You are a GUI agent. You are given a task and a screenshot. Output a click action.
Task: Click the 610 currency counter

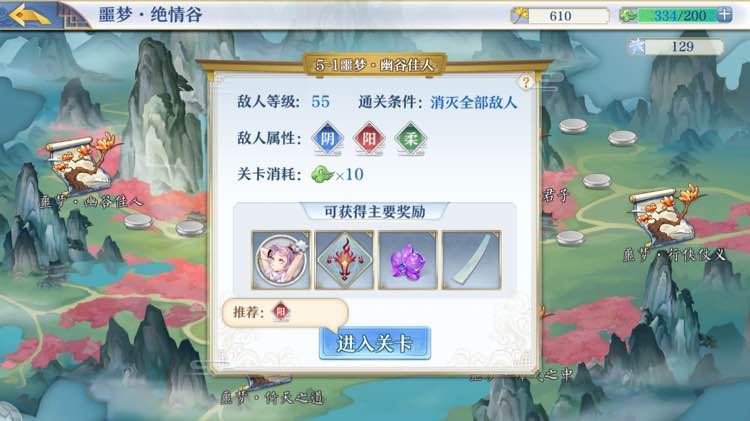click(x=560, y=16)
